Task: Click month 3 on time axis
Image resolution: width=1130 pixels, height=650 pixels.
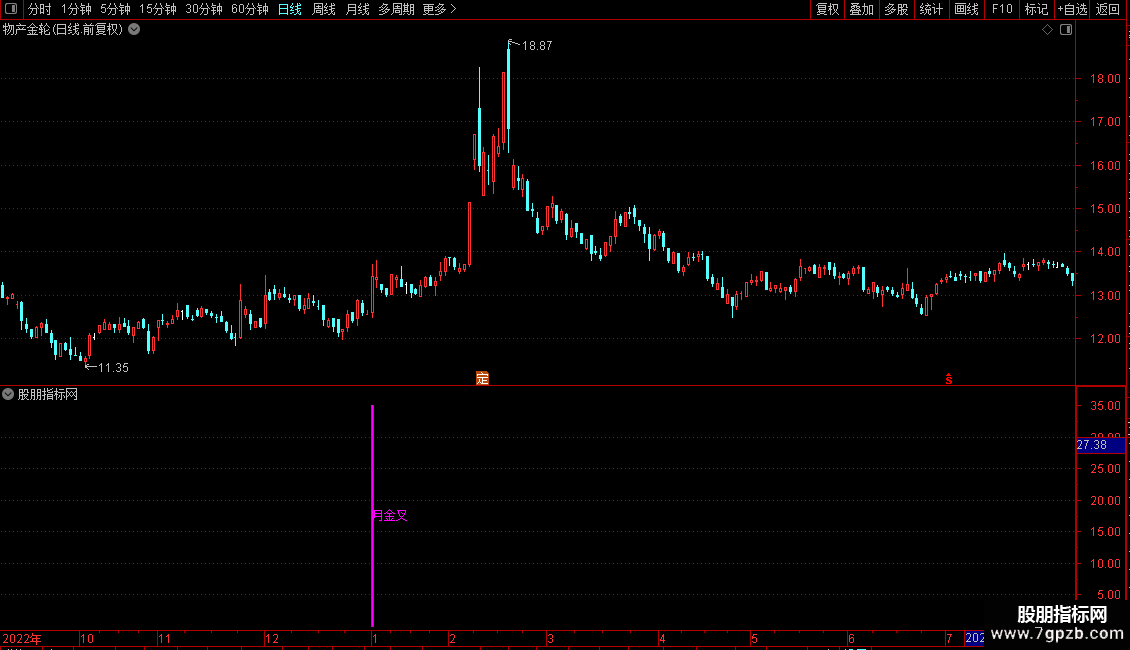Action: 551,638
